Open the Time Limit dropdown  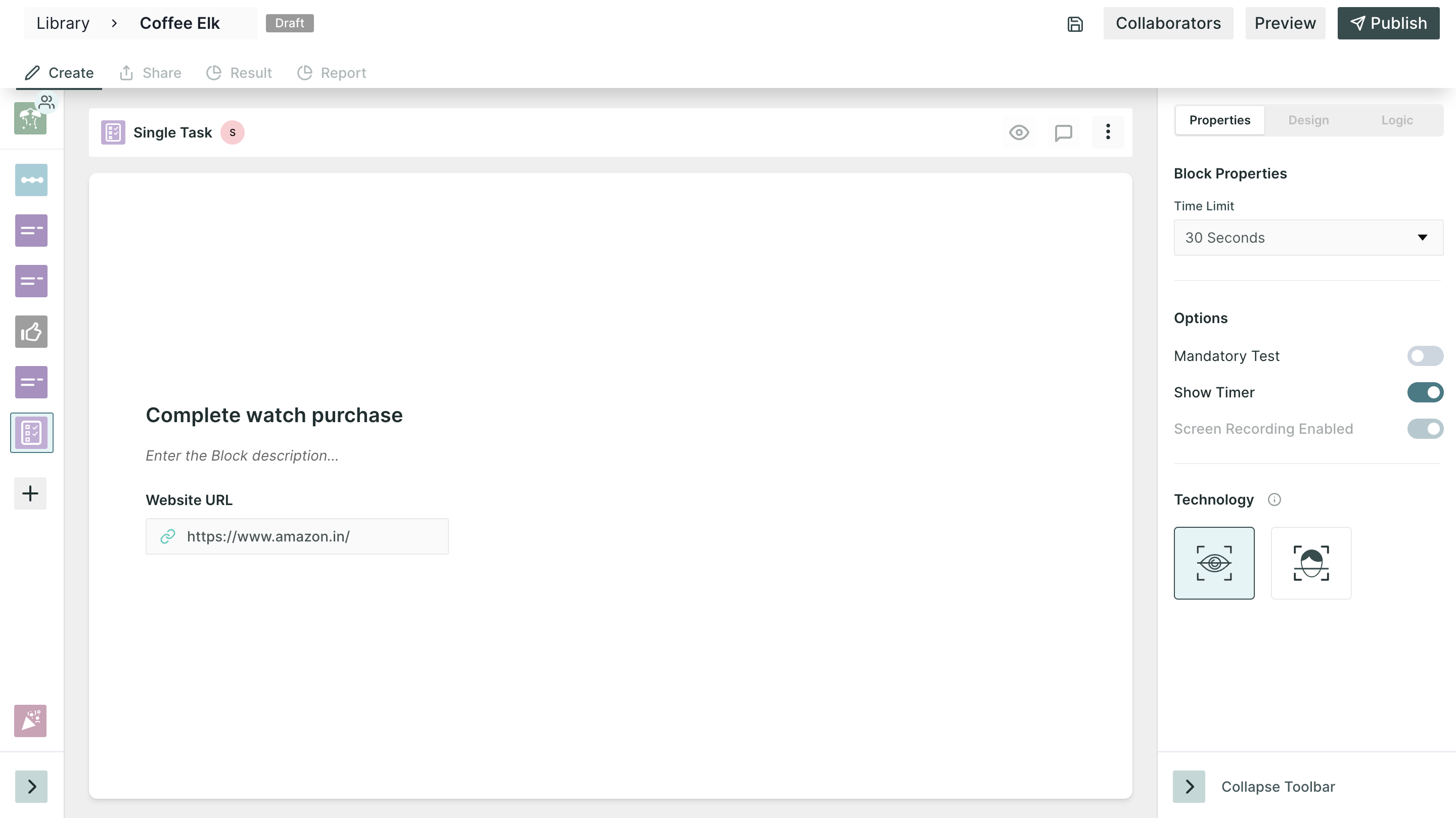tap(1308, 238)
